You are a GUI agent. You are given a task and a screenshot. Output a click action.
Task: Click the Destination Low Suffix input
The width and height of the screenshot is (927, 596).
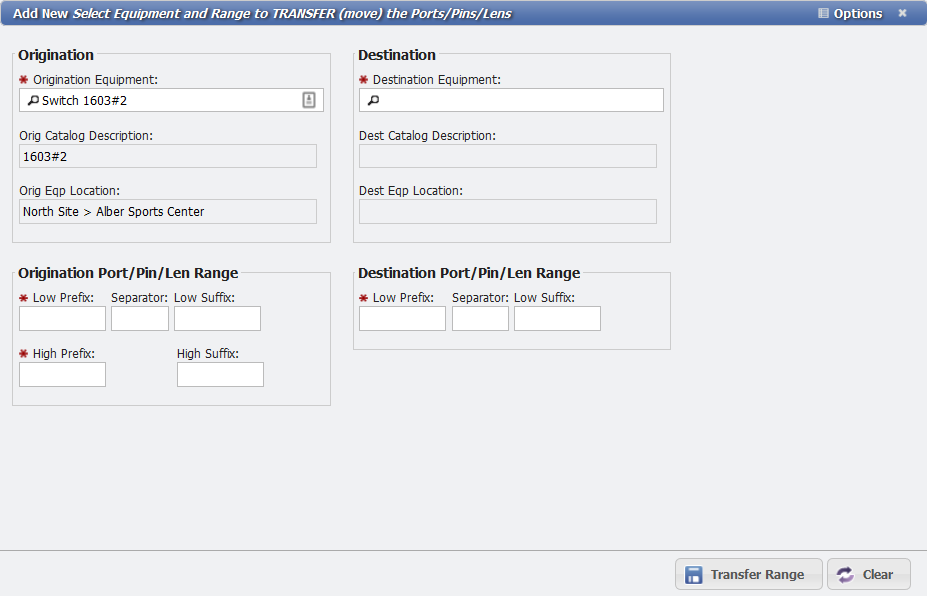pyautogui.click(x=557, y=318)
